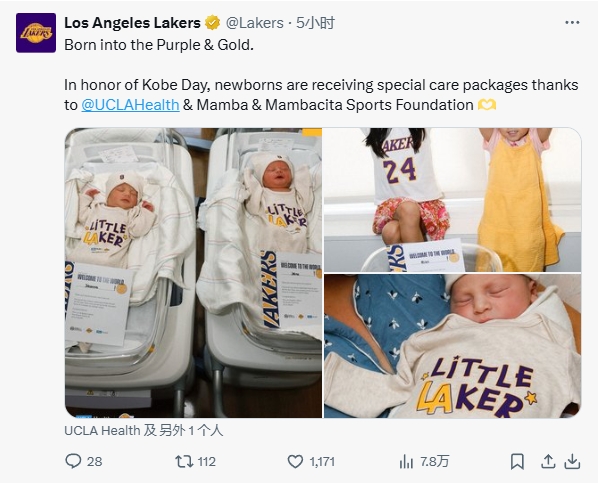Open Los Angeles Lakers display name
The height and width of the screenshot is (483, 598).
coord(132,23)
